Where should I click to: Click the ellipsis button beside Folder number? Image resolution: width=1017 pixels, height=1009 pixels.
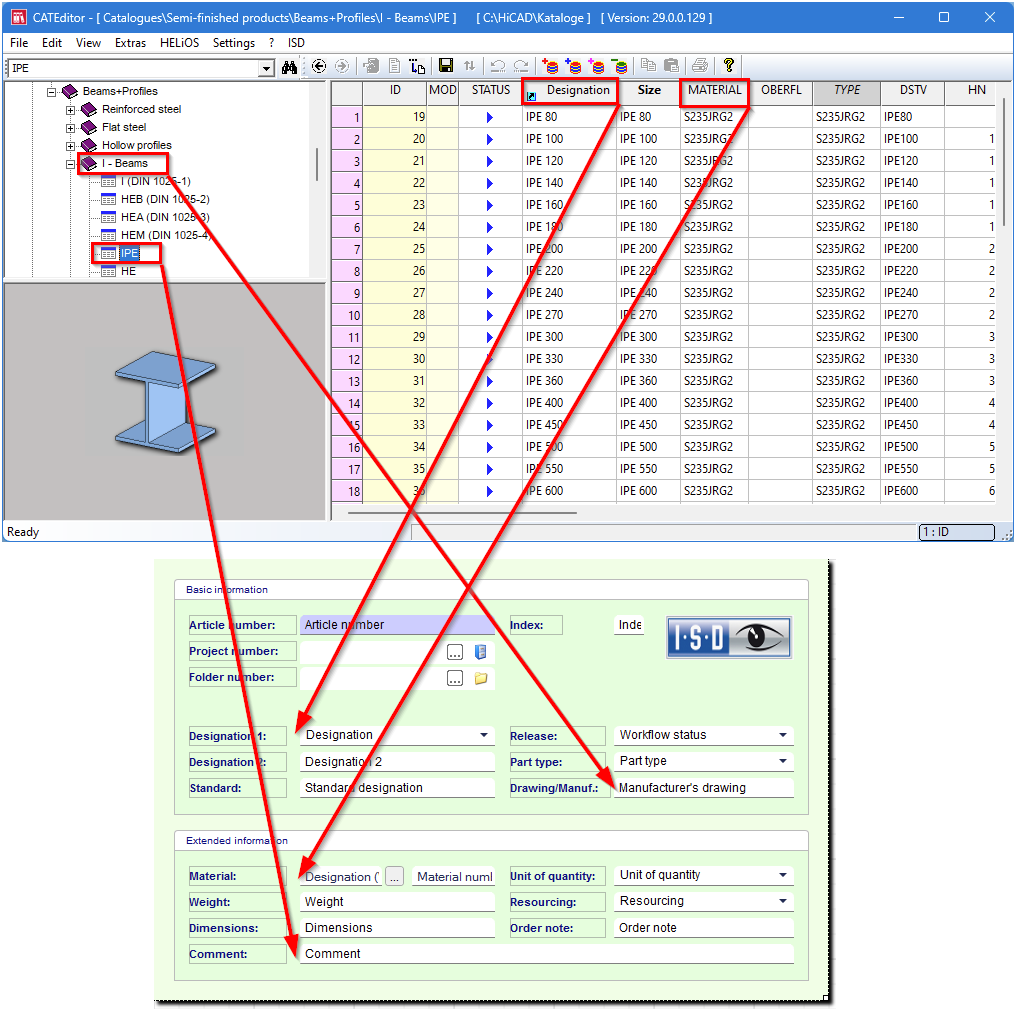pos(455,679)
